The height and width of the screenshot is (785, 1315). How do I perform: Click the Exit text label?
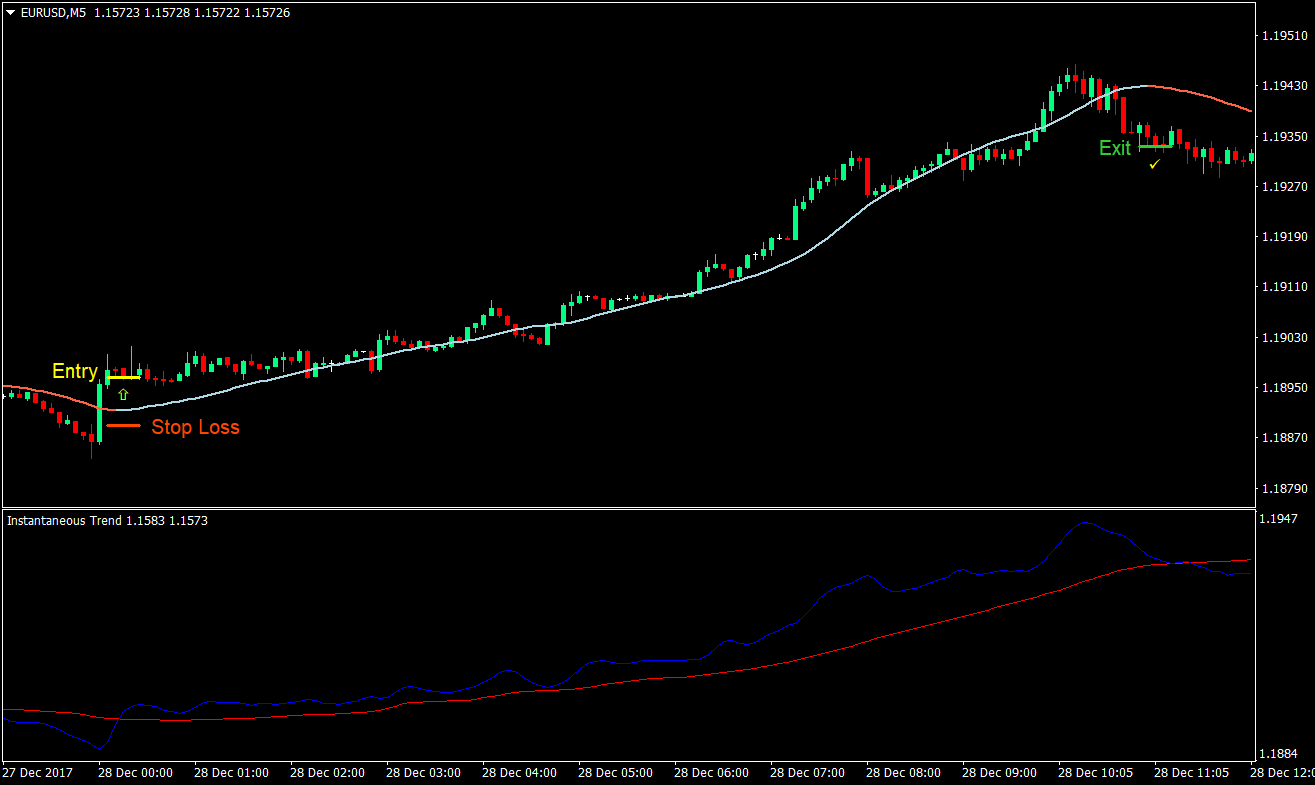[1114, 148]
